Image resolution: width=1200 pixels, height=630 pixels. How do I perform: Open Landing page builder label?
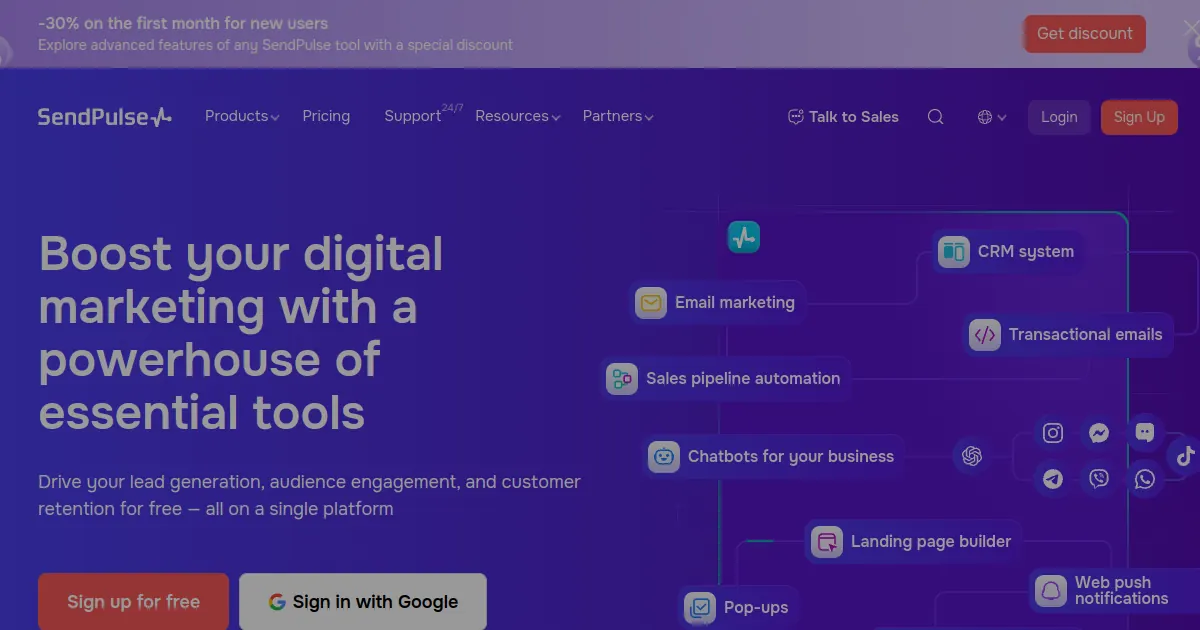(x=931, y=542)
